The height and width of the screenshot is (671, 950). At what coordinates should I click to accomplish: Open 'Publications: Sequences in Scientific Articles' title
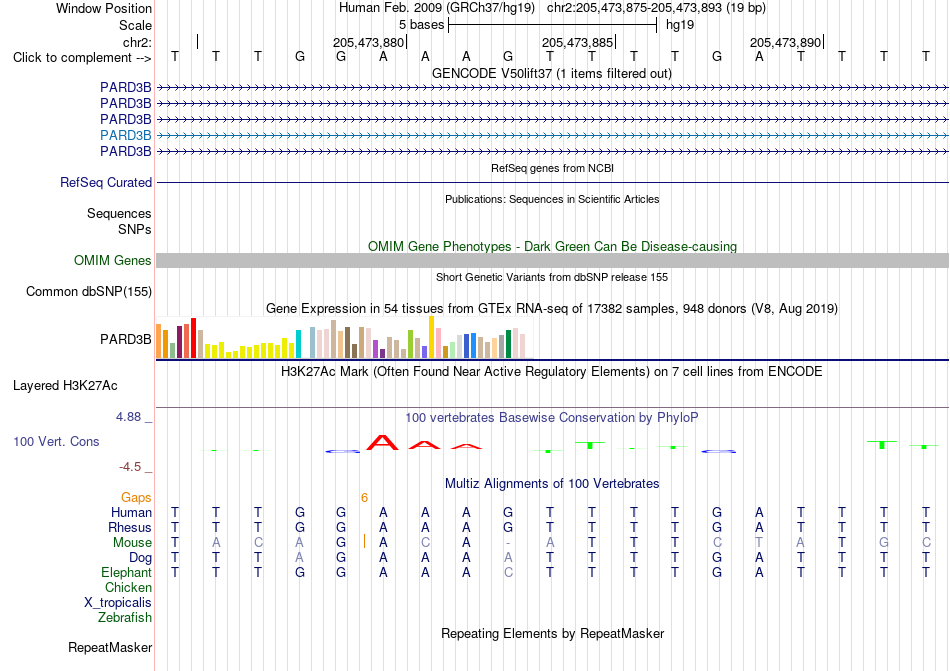(552, 199)
